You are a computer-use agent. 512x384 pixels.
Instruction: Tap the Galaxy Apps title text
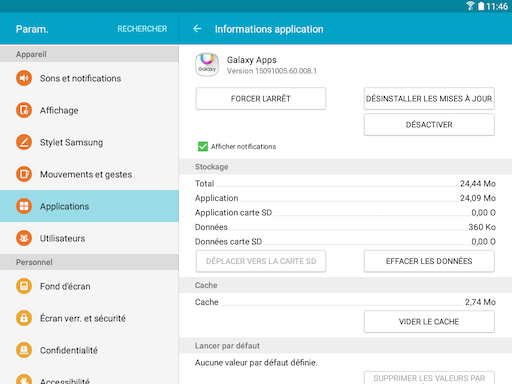click(252, 60)
